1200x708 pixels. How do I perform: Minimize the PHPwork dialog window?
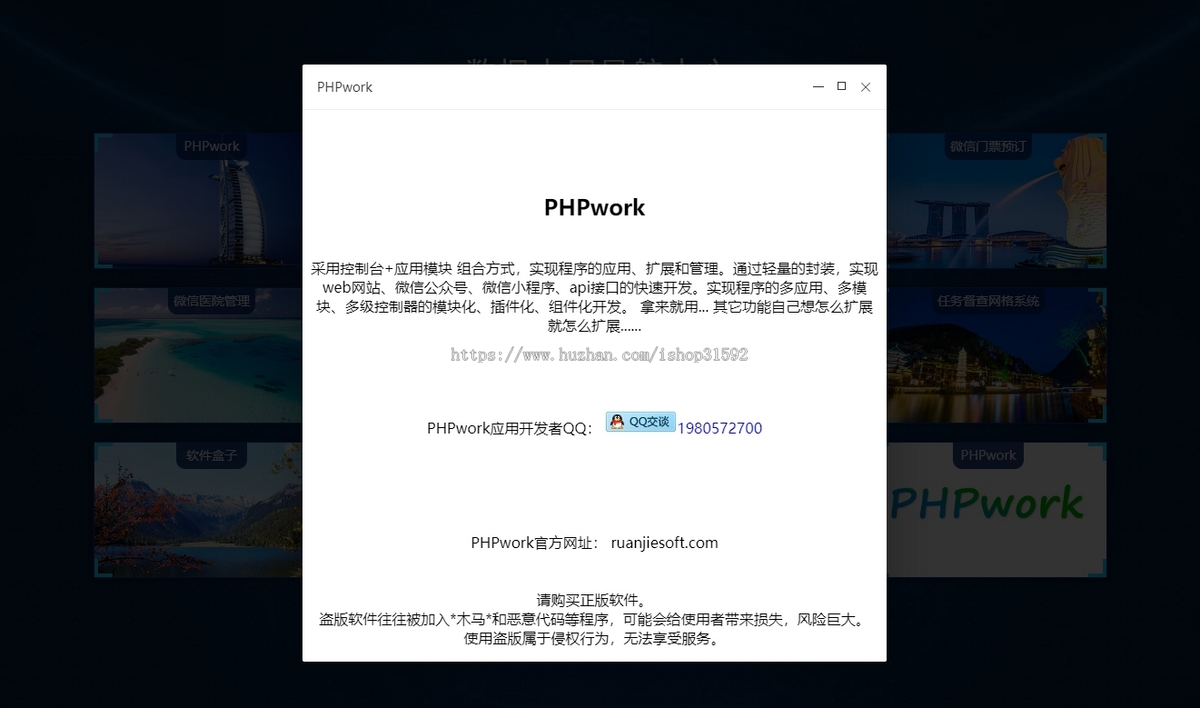click(x=818, y=87)
